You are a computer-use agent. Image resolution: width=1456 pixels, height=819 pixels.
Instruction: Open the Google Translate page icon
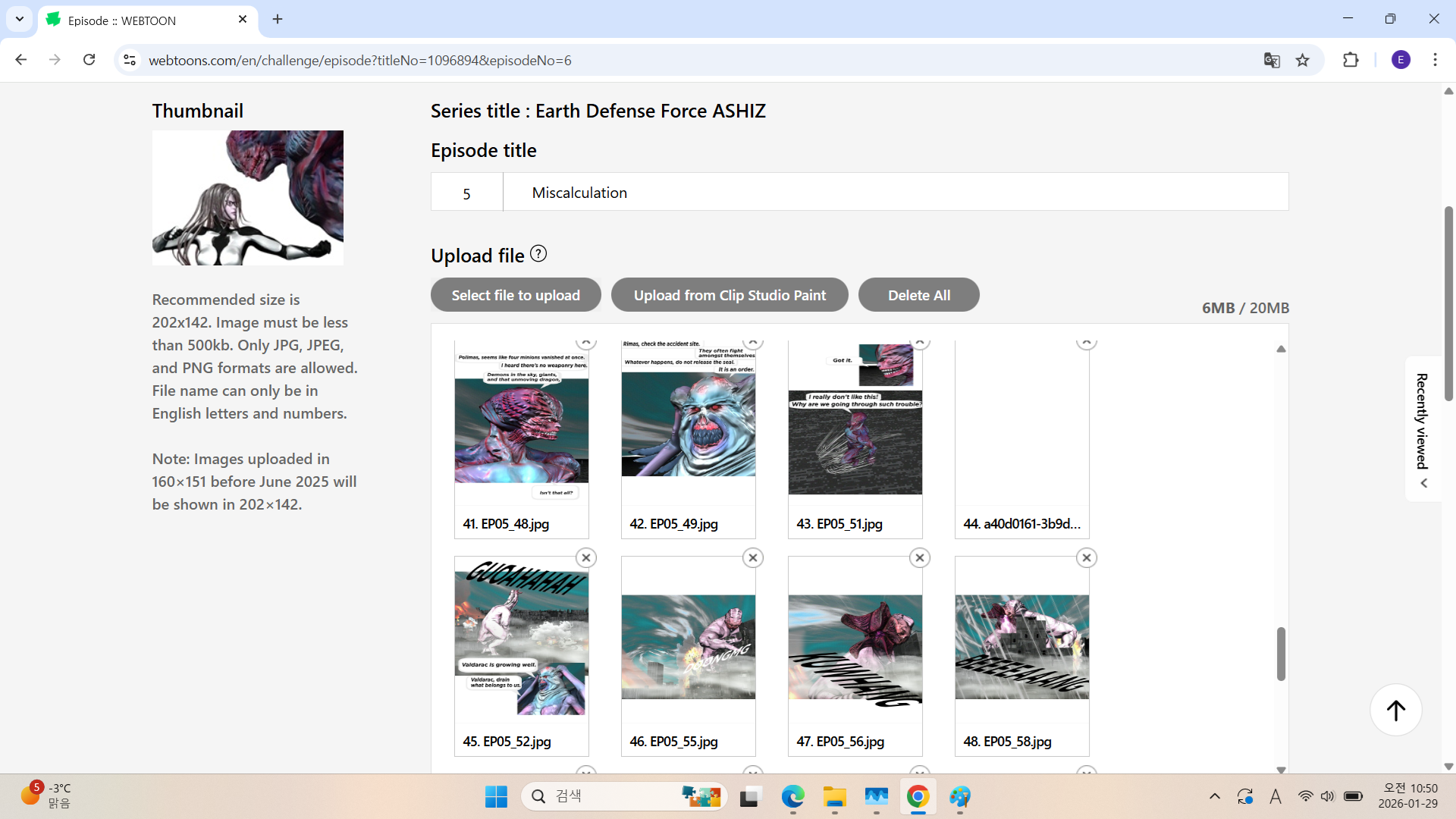point(1272,60)
